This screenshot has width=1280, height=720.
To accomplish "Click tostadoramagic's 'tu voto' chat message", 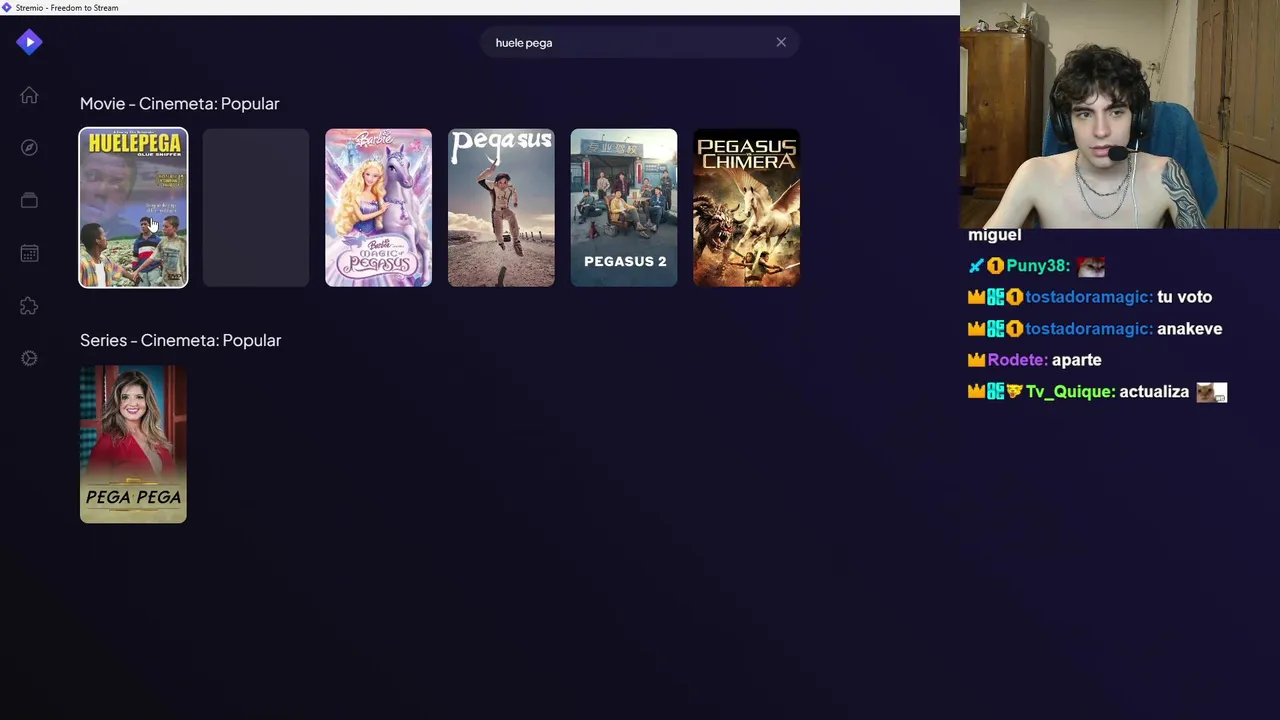I will point(1184,297).
